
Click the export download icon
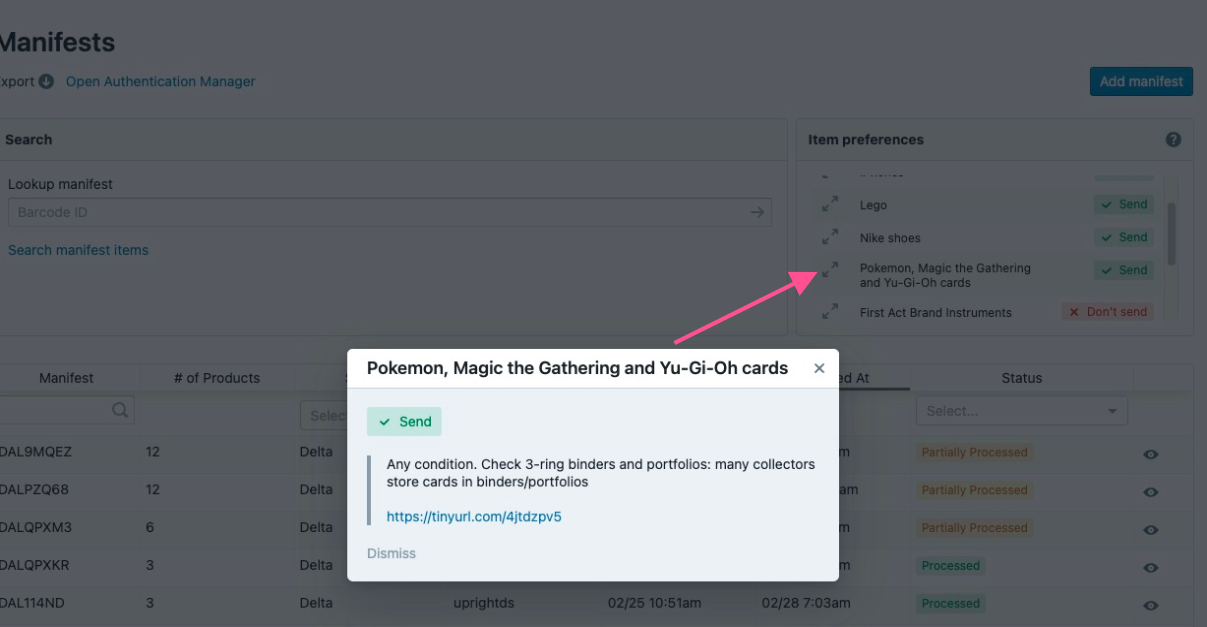tap(46, 82)
